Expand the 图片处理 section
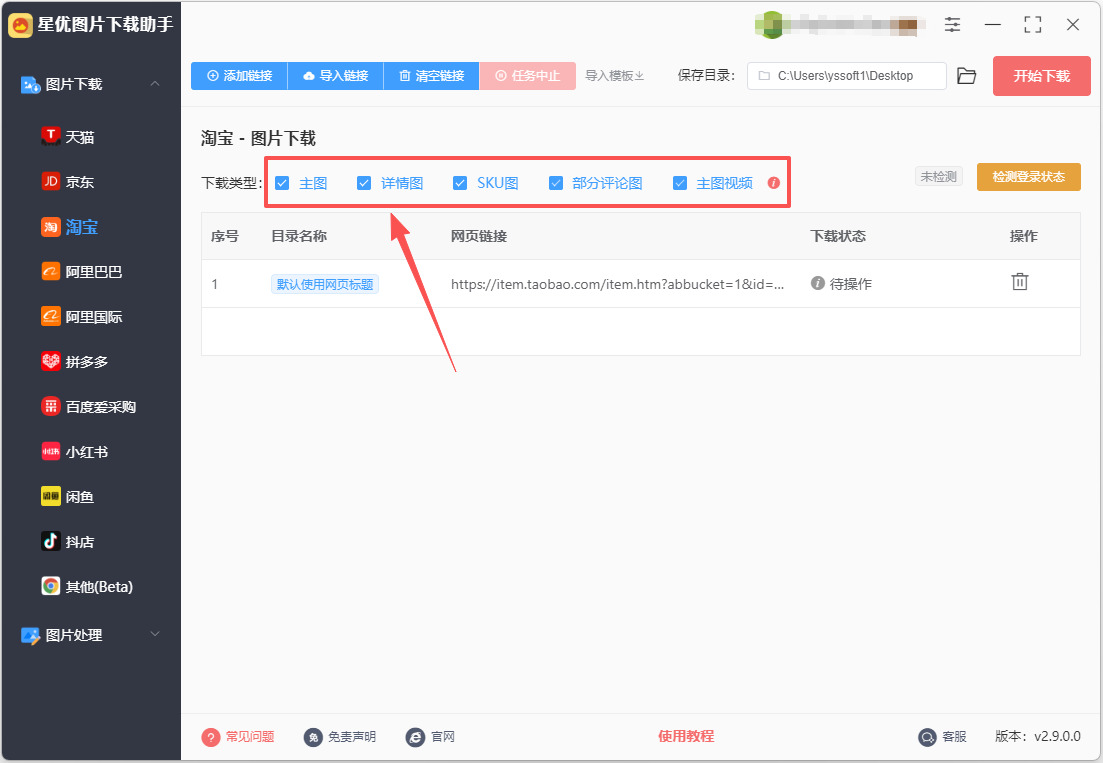The image size is (1103, 763). click(x=155, y=634)
